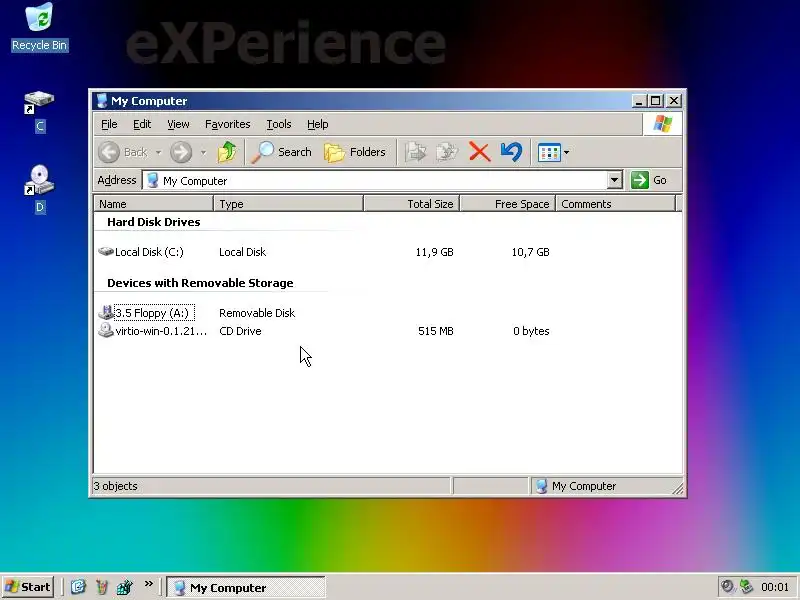800x600 pixels.
Task: Click the Windows flag logo in menu bar
Action: [662, 124]
